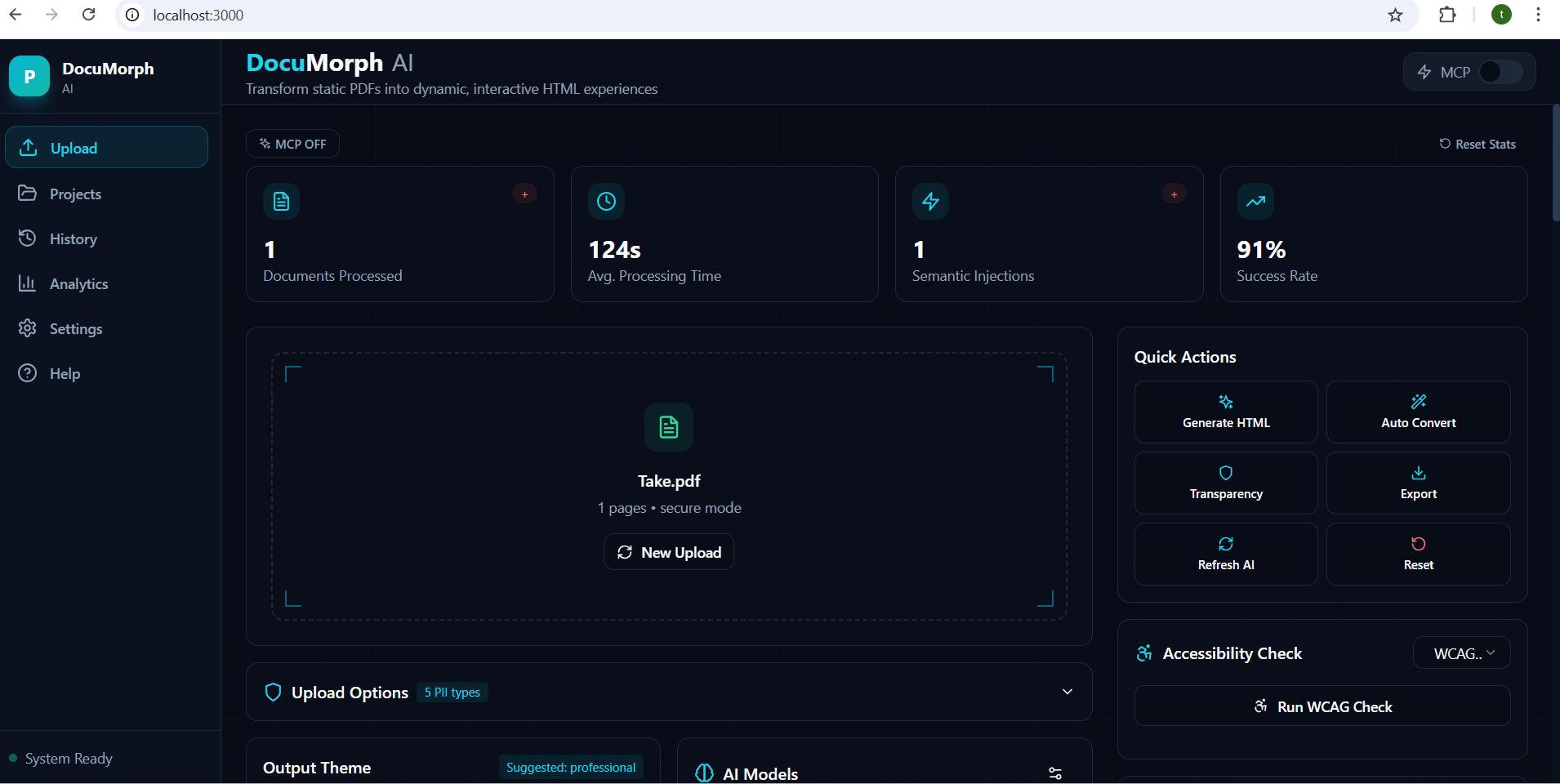
Task: Click the Accessibility Check person icon
Action: 1144,653
